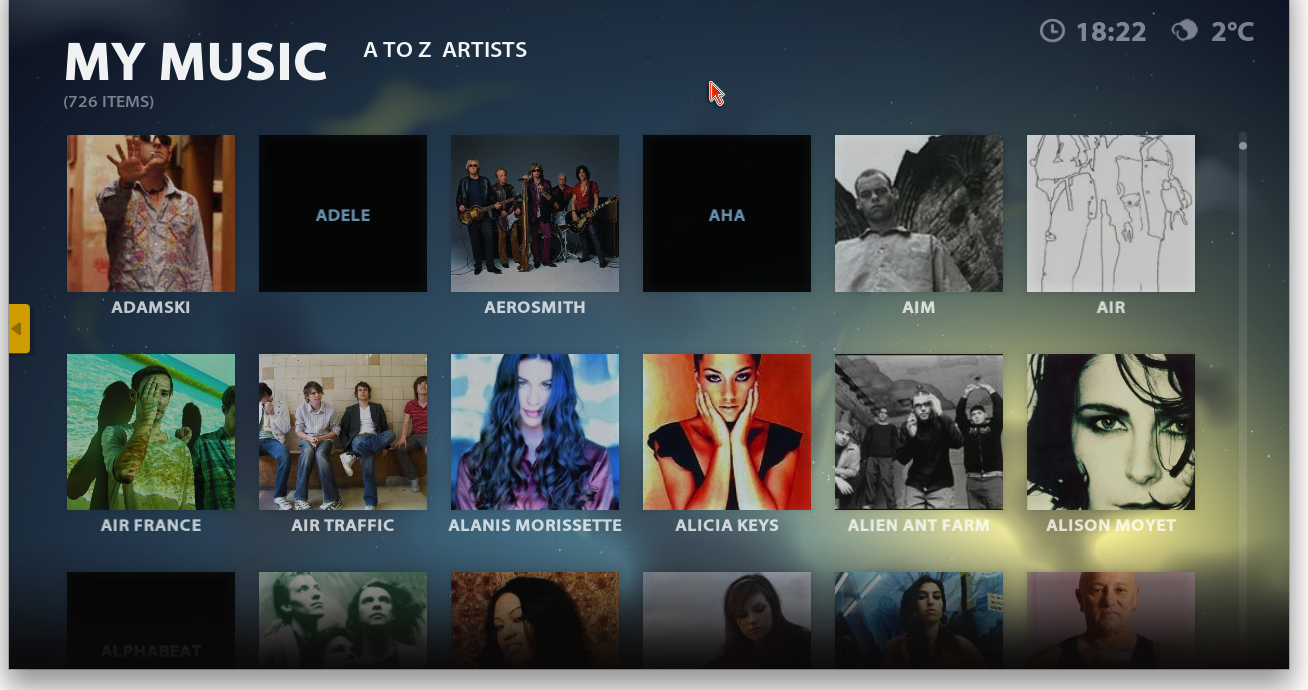Image resolution: width=1308 pixels, height=690 pixels.
Task: Expand the yellow side panel arrow
Action: point(19,329)
